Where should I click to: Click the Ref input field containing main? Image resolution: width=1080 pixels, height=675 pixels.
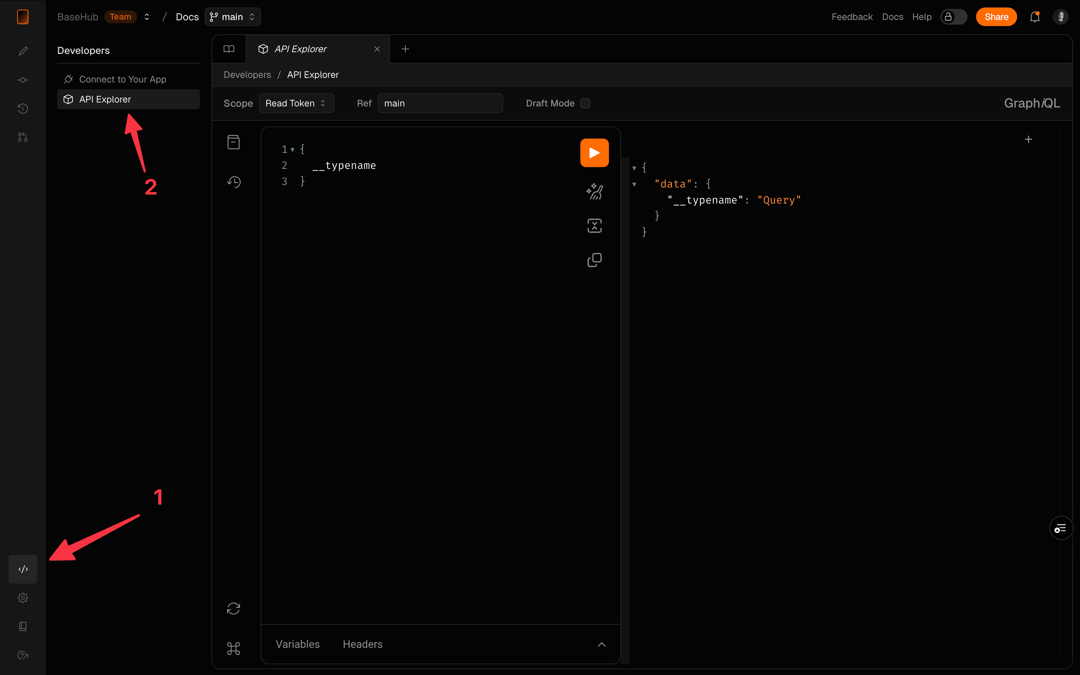tap(440, 103)
